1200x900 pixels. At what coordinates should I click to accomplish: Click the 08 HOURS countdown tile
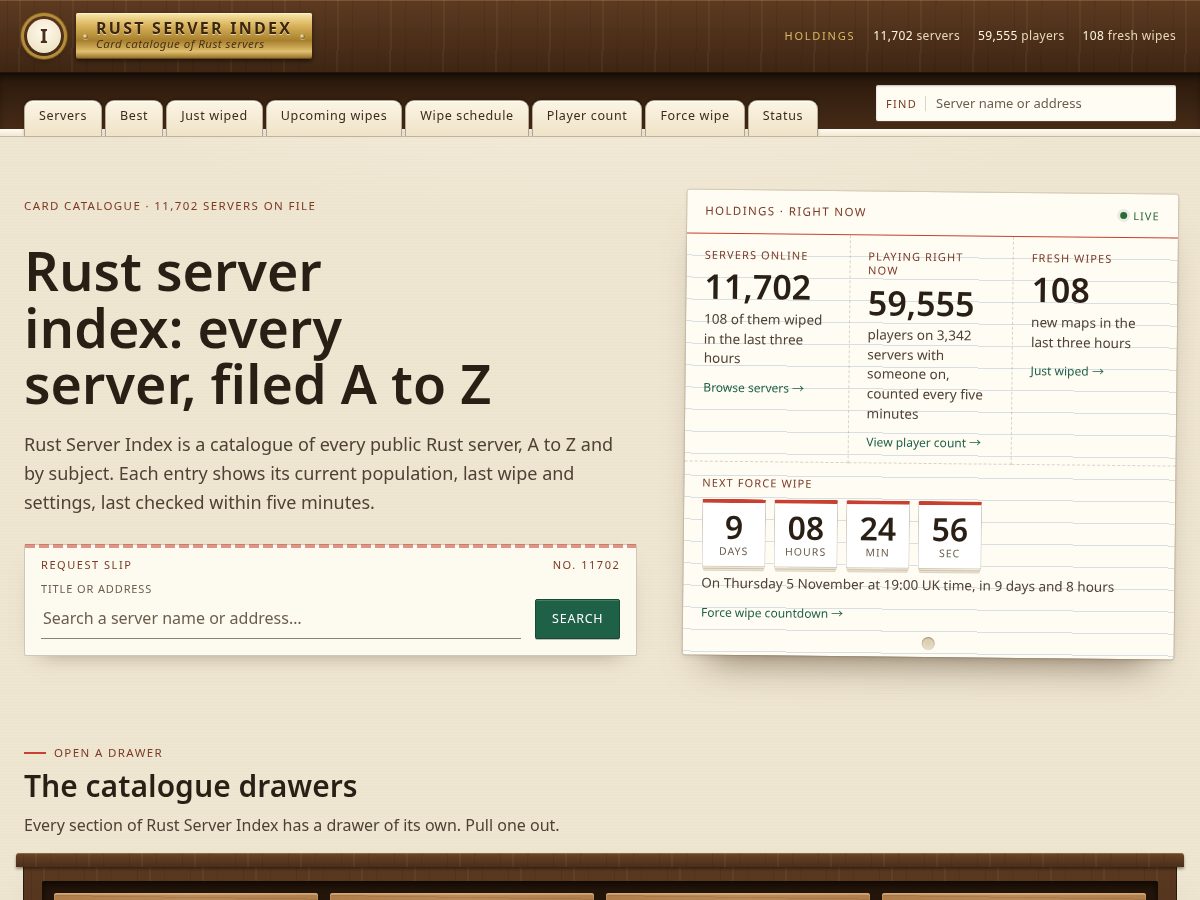(806, 535)
